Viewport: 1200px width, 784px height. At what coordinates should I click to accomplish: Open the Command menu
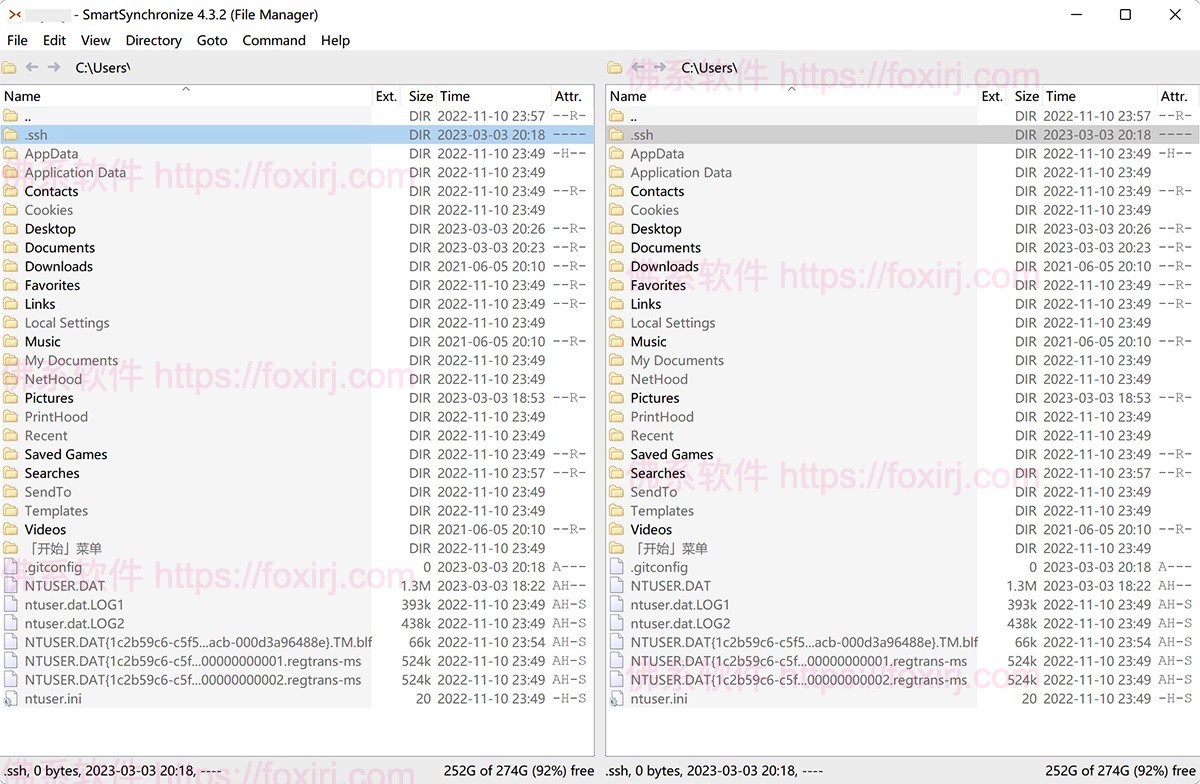(x=273, y=40)
